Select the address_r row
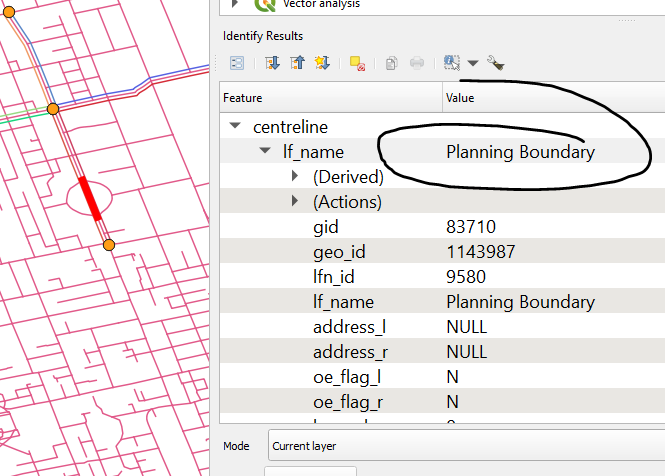The height and width of the screenshot is (476, 665). pyautogui.click(x=442, y=352)
